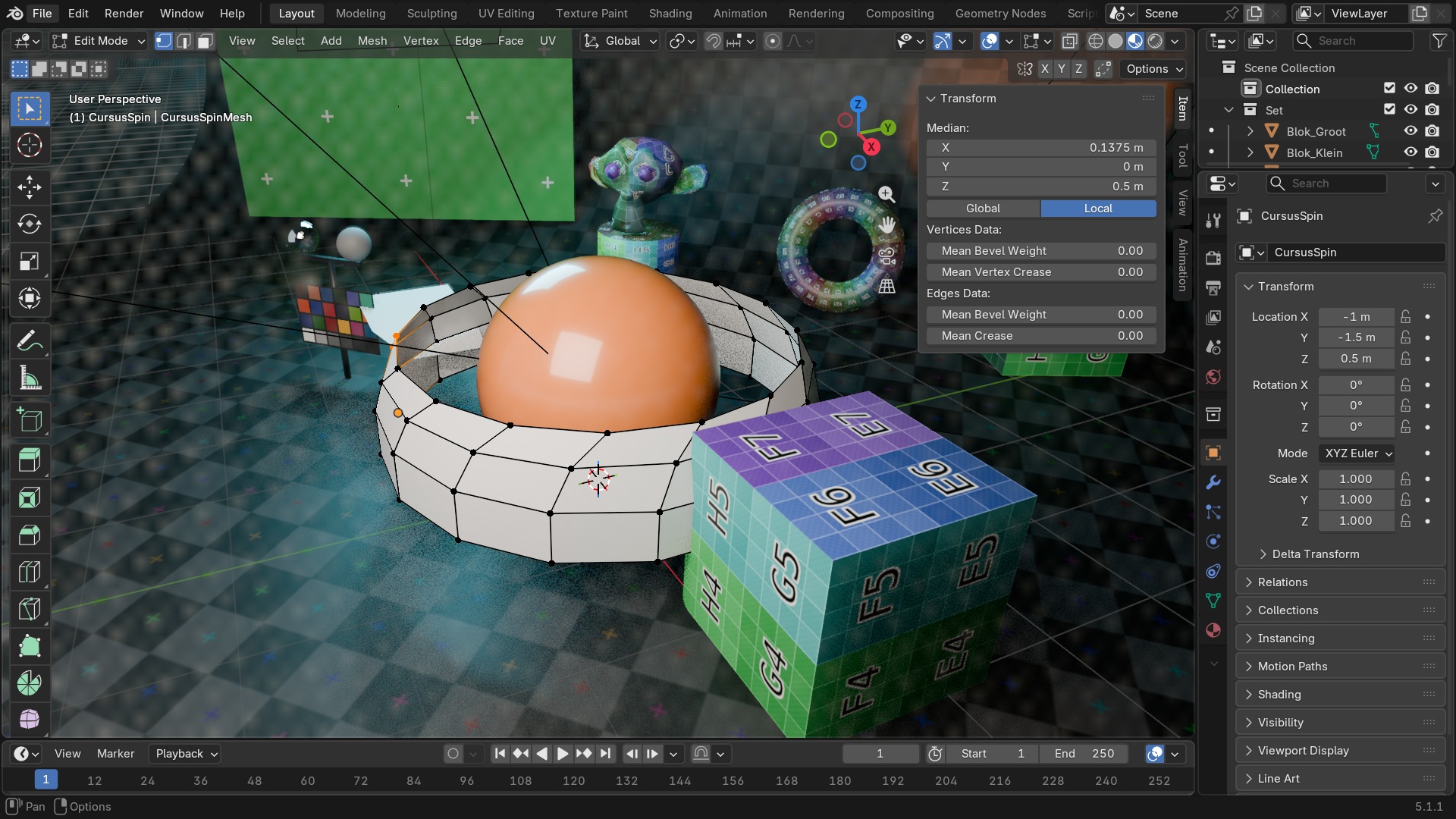
Task: Open the Material properties tab
Action: (1213, 630)
